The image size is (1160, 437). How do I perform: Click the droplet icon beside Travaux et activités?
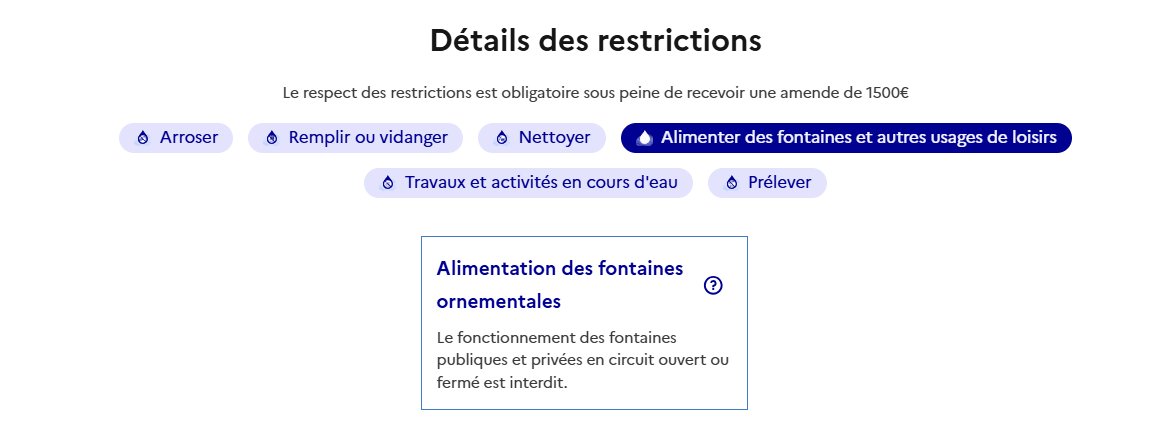pyautogui.click(x=388, y=183)
